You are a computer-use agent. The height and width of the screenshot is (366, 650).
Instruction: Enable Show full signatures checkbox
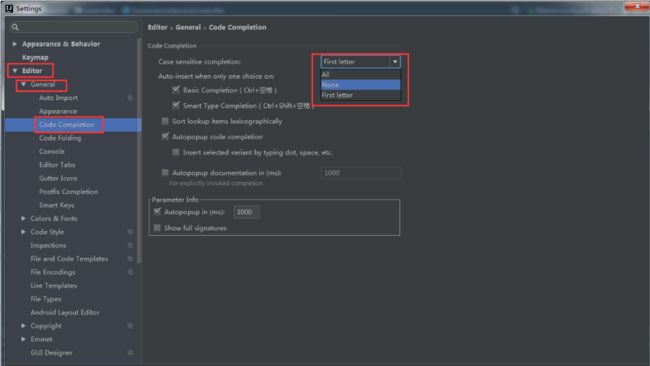click(x=157, y=228)
